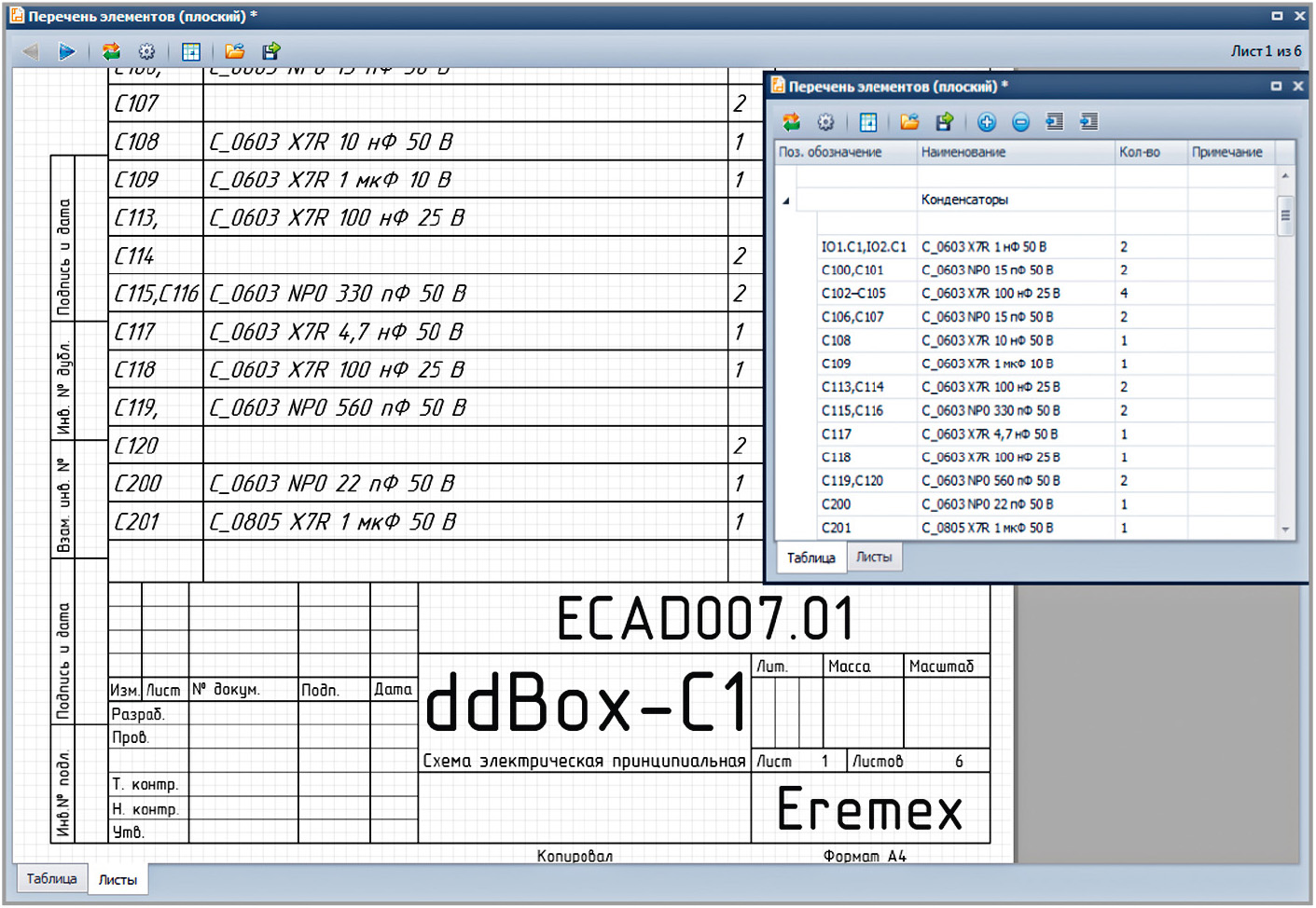Switch to Таблица tab in main window
The width and height of the screenshot is (1316, 908).
point(51,878)
